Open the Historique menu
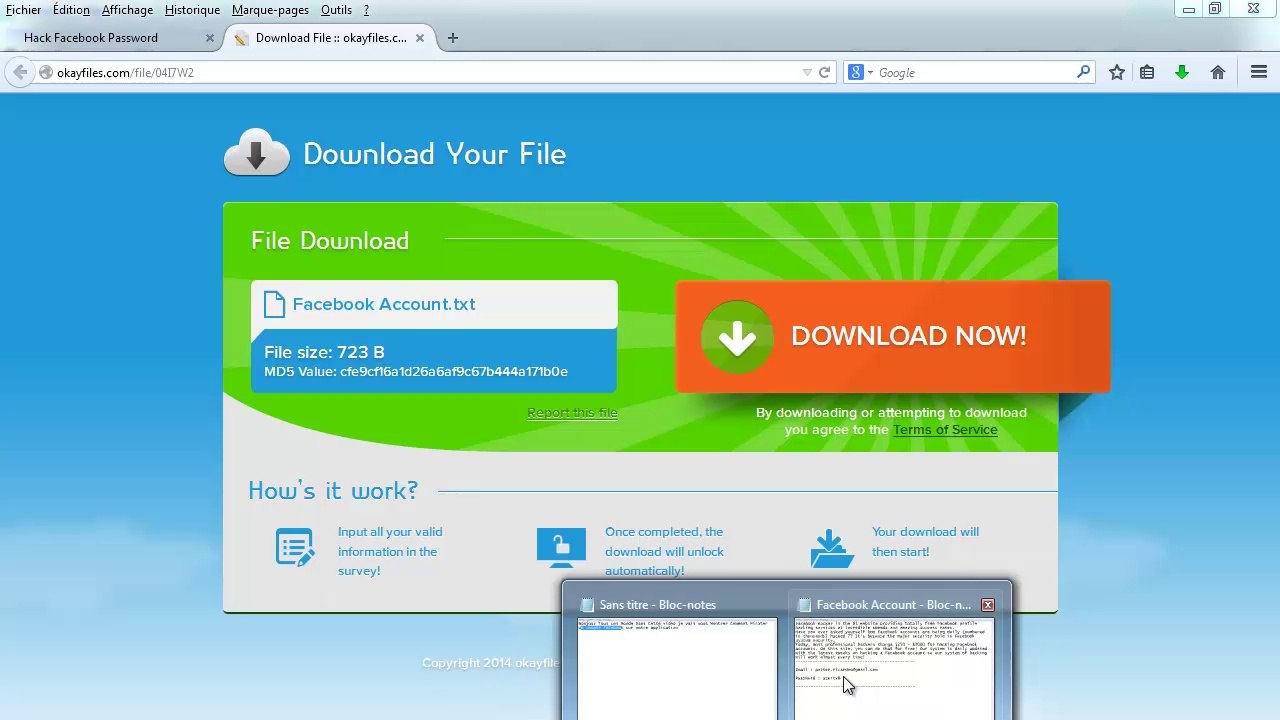The image size is (1280, 720). (x=192, y=10)
